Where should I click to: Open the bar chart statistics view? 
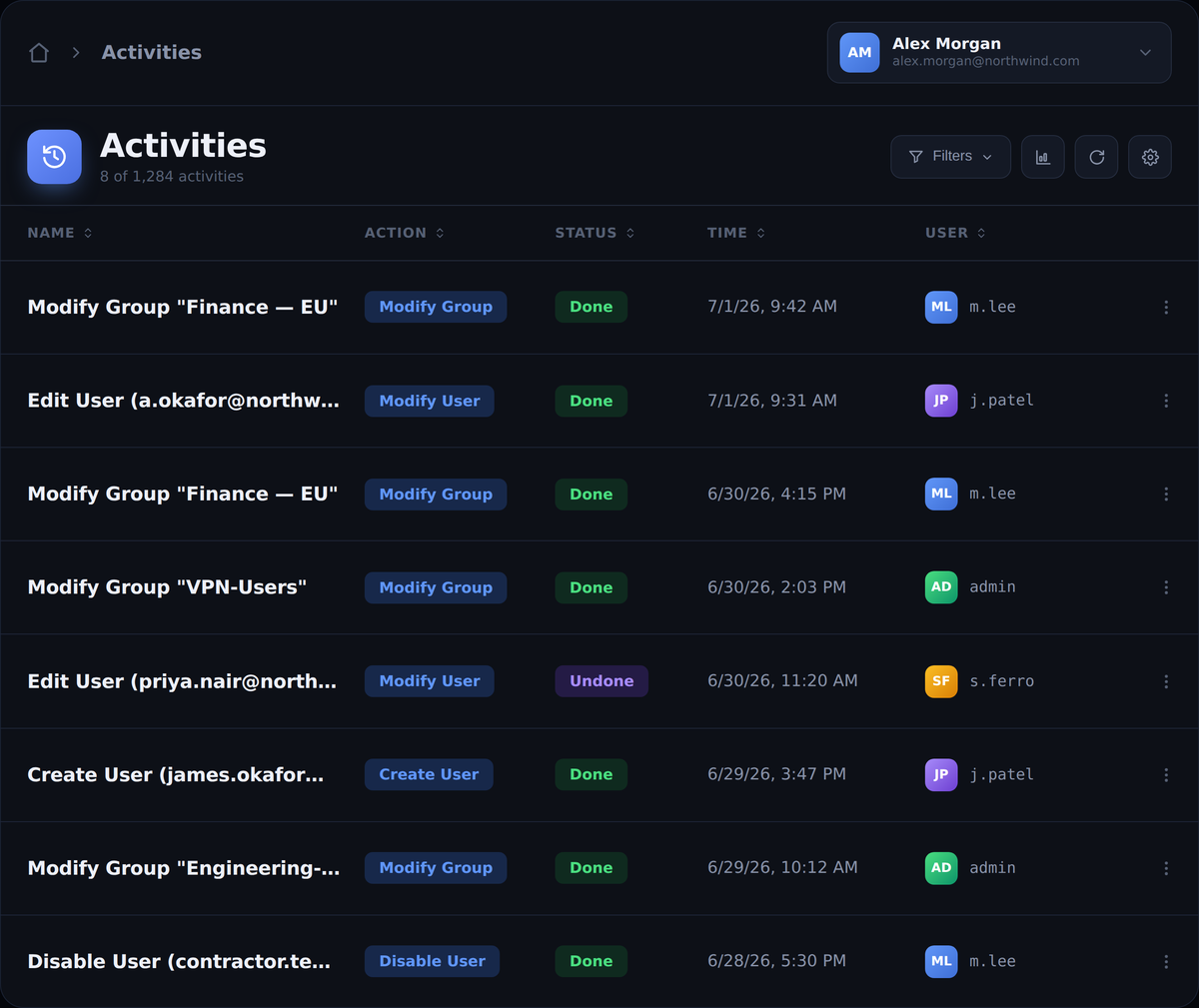1042,157
